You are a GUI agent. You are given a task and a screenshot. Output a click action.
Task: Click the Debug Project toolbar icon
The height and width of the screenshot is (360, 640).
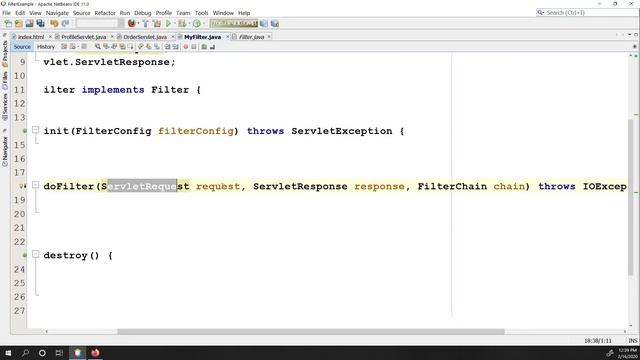click(182, 24)
